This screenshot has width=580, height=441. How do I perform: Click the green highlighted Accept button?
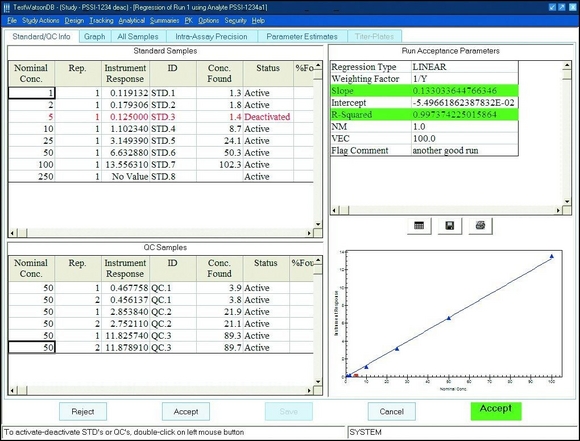tap(496, 411)
